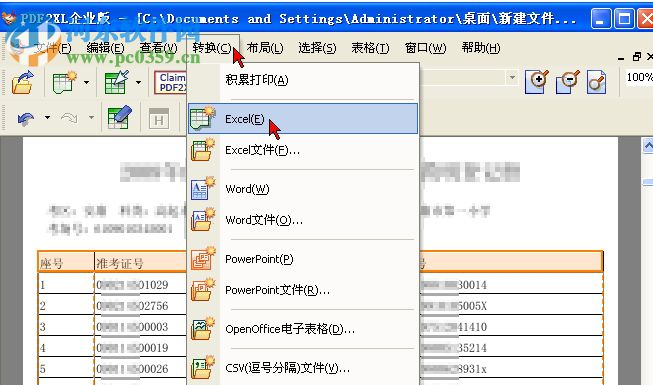This screenshot has height=385, width=653.
Task: Click the OpenOffice spreadsheet icon in menu
Action: click(203, 329)
